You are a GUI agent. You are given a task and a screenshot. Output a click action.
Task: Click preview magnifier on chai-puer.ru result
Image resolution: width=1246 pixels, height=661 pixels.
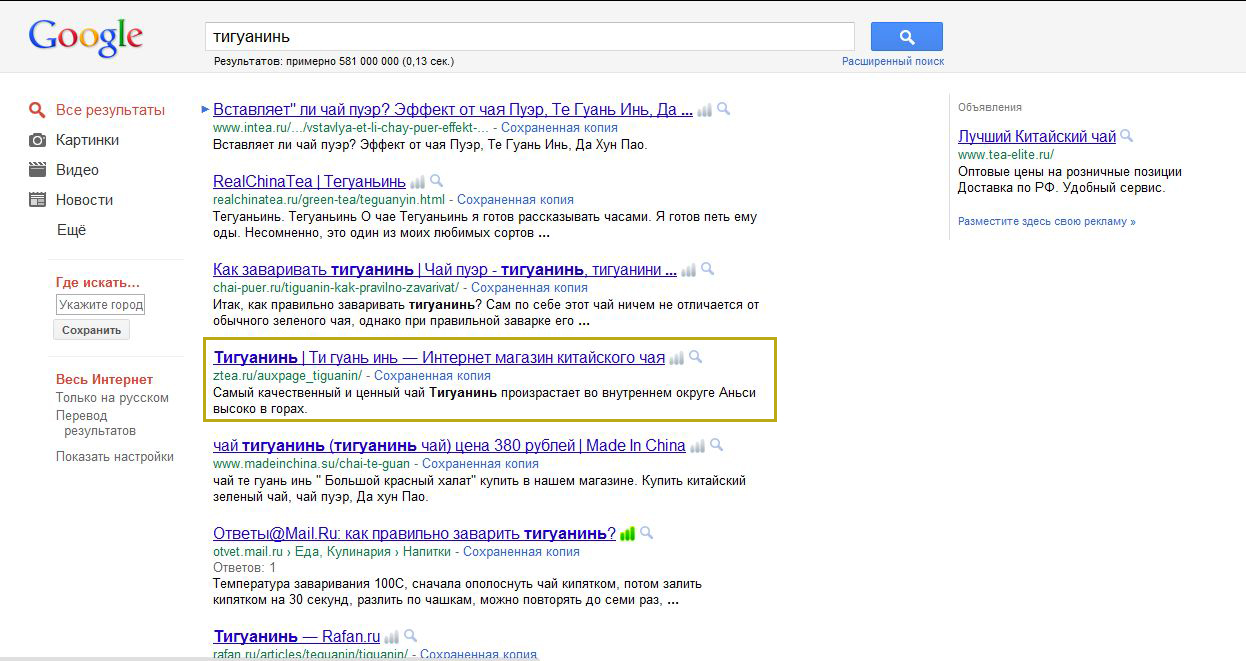tap(707, 270)
